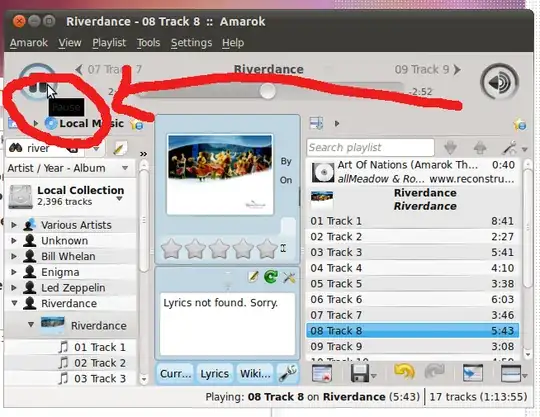
Task: Rate the track two stars
Action: [x=195, y=249]
